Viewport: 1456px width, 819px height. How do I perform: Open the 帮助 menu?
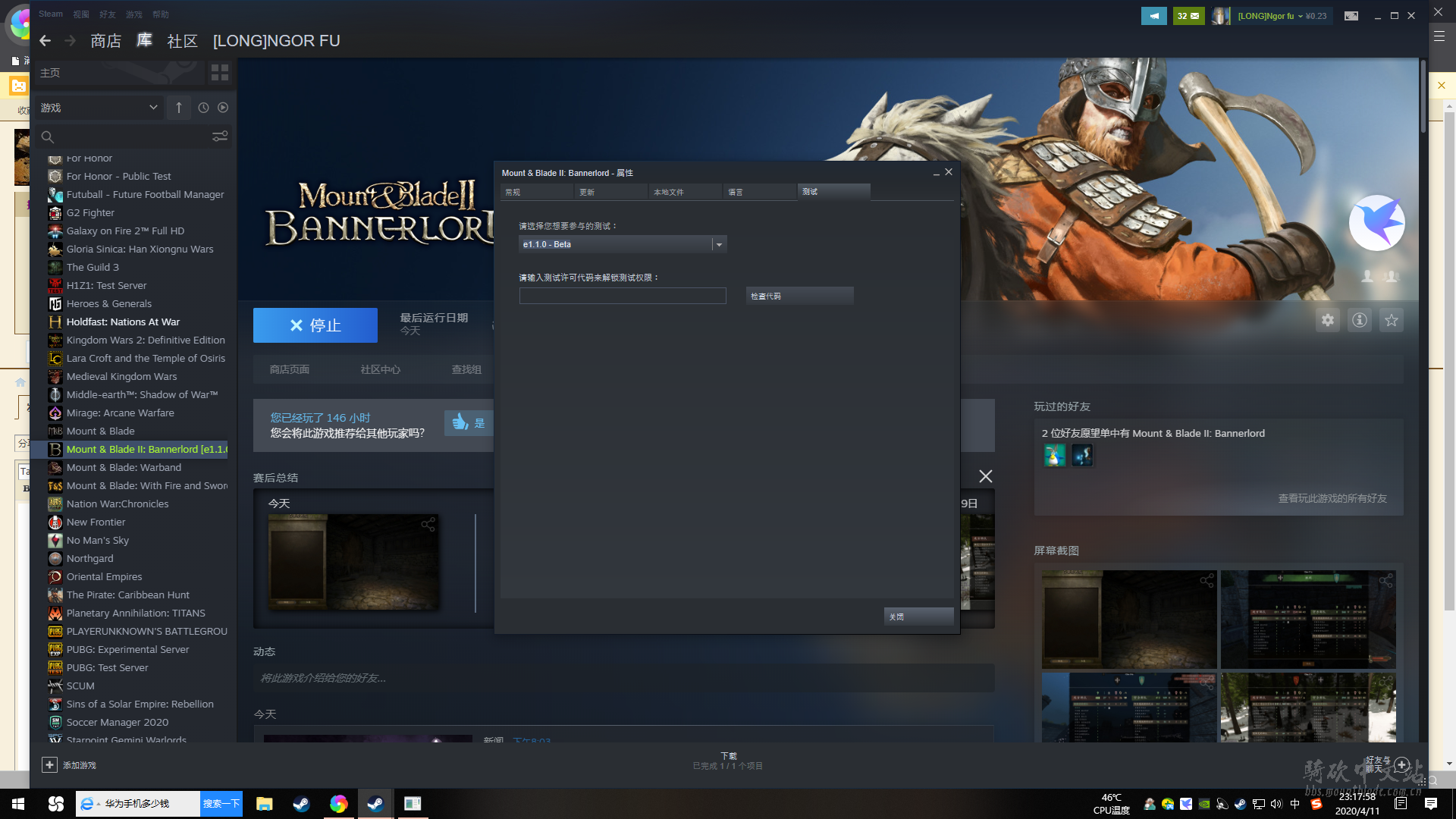click(x=161, y=14)
